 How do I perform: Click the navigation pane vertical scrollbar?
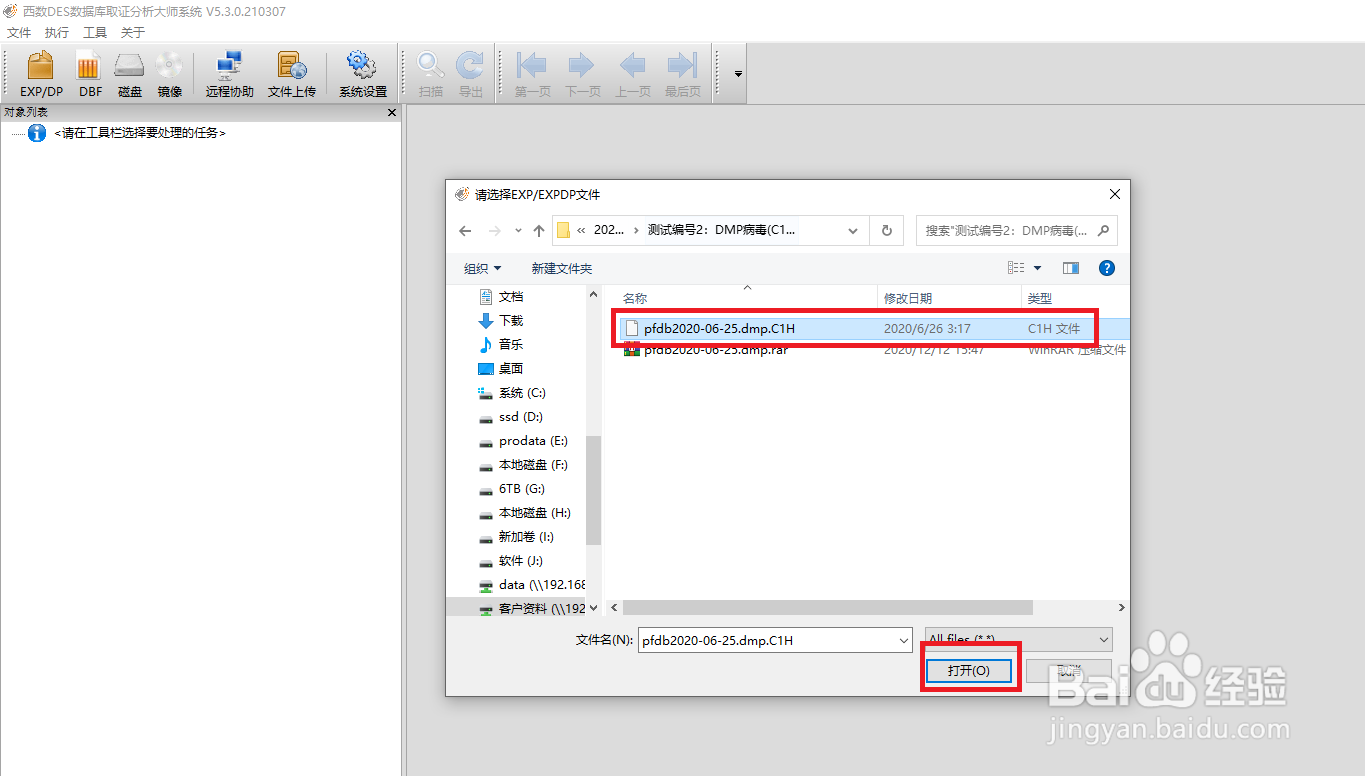tap(593, 490)
